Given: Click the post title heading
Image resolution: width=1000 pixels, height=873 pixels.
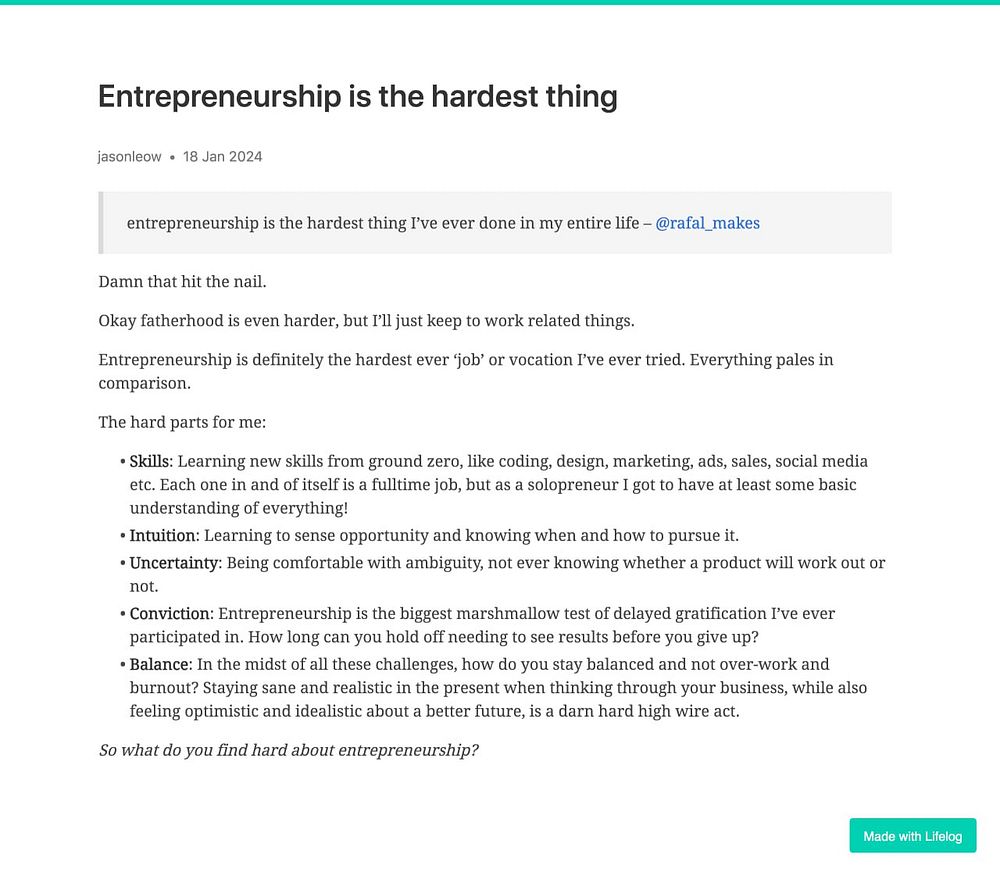Looking at the screenshot, I should click(x=358, y=97).
